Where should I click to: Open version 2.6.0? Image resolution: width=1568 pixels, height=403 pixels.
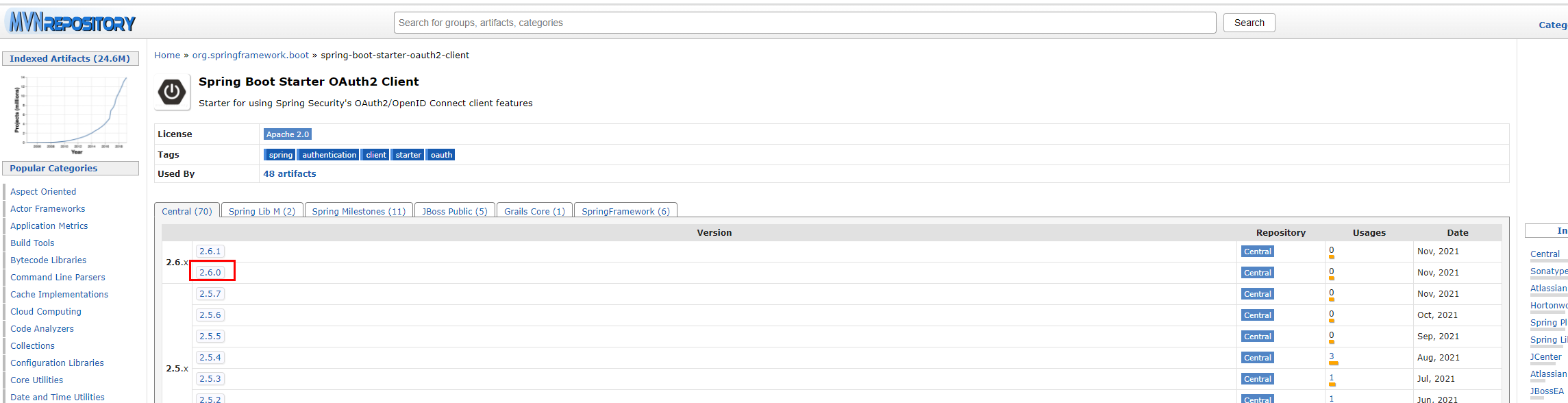[210, 273]
